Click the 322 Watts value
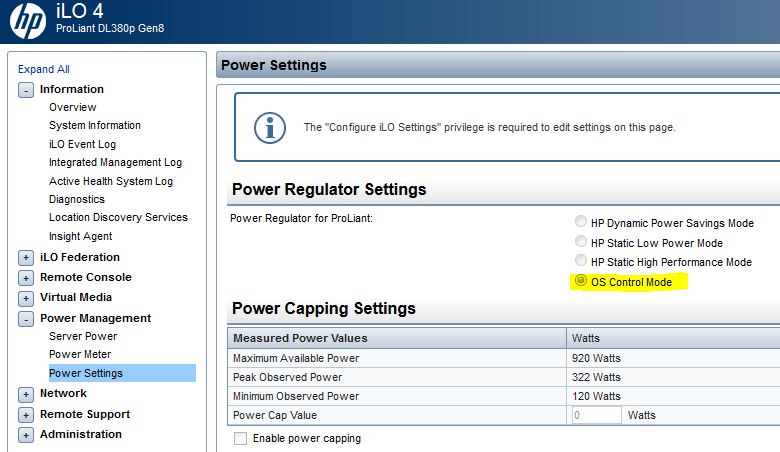Viewport: 780px width, 452px height. (x=596, y=377)
